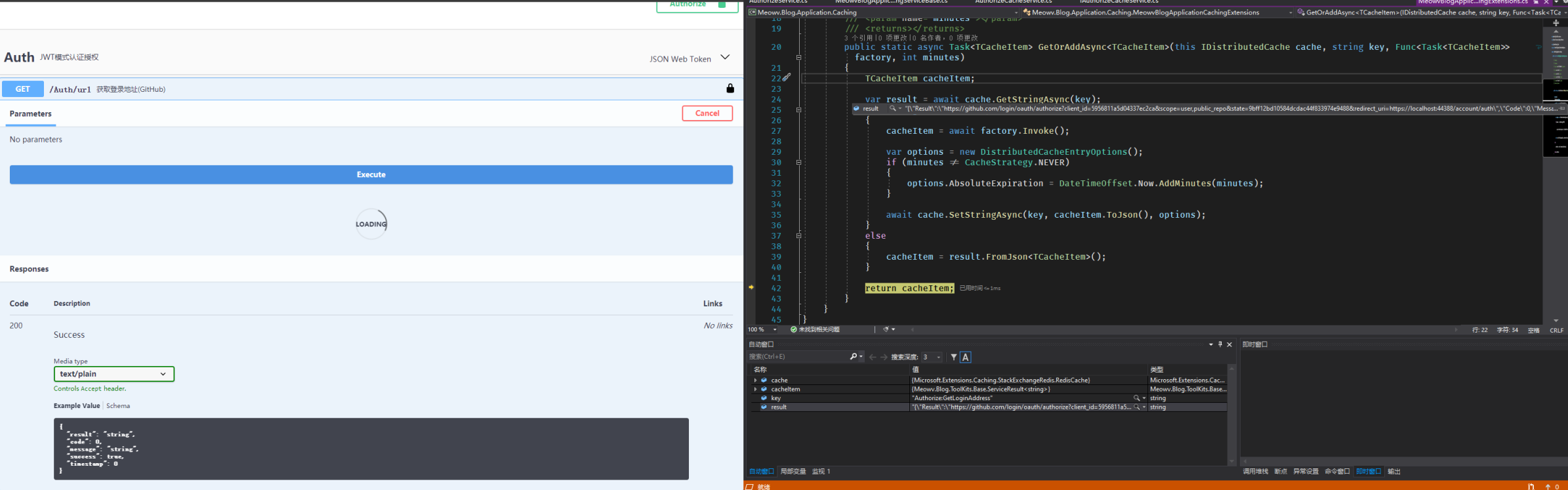Click the filter funnel icon in Autos window
This screenshot has height=490, width=1568.
pyautogui.click(x=953, y=357)
